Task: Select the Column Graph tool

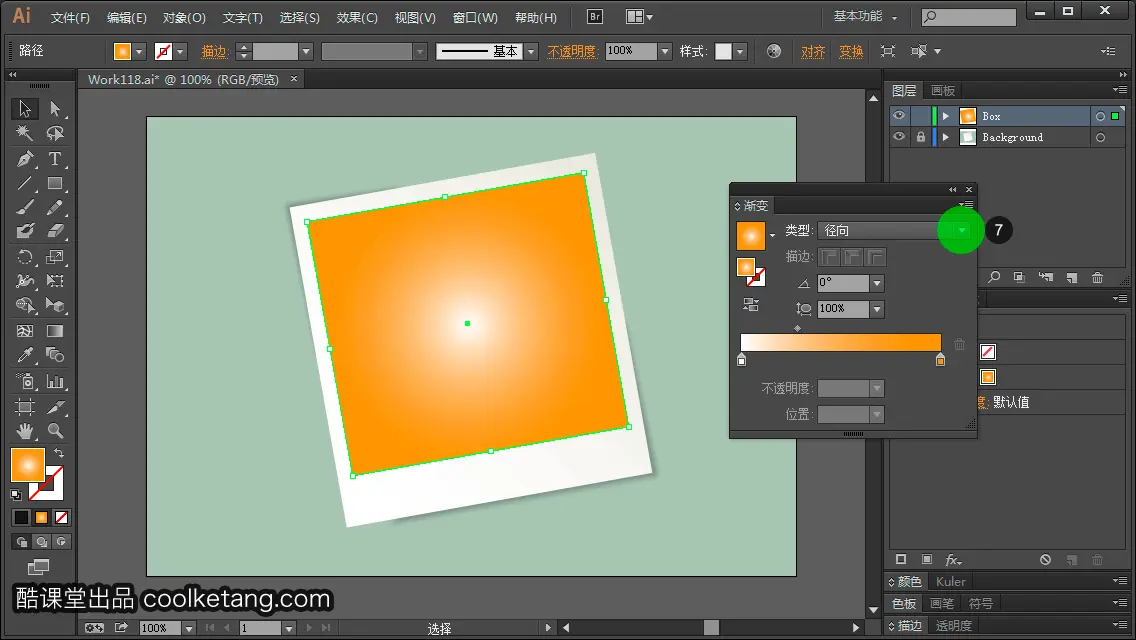Action: pyautogui.click(x=55, y=381)
